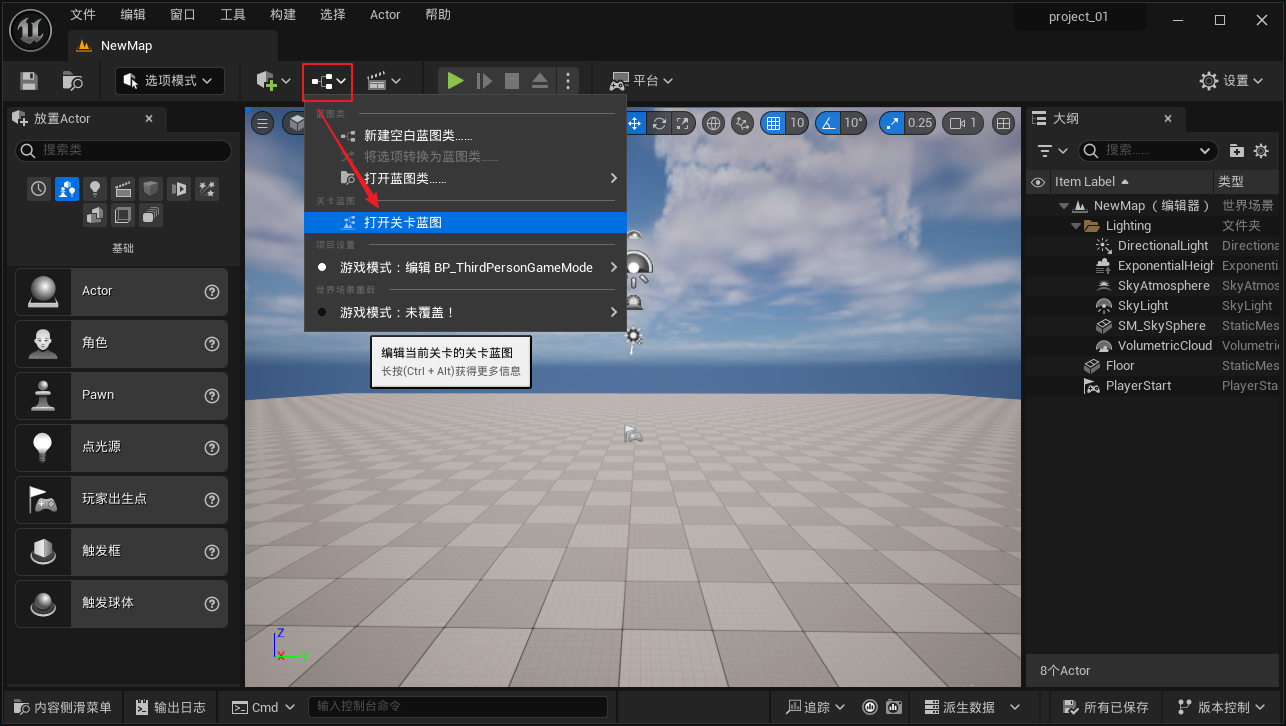Viewport: 1286px width, 726px height.
Task: Add a new folder in the outliner
Action: (x=1237, y=150)
